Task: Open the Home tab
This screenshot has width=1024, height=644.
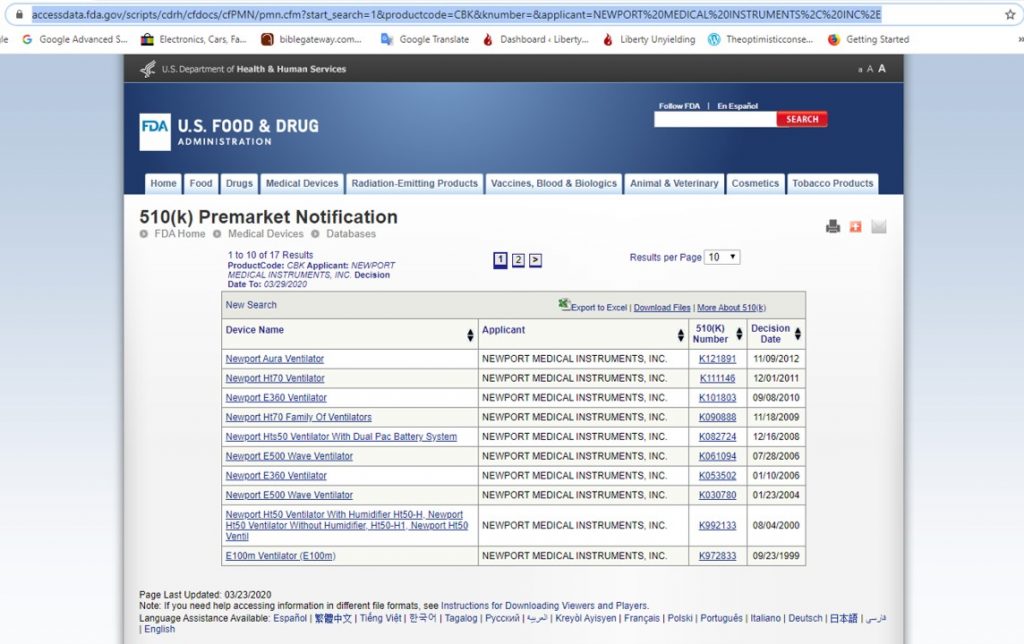Action: coord(163,184)
